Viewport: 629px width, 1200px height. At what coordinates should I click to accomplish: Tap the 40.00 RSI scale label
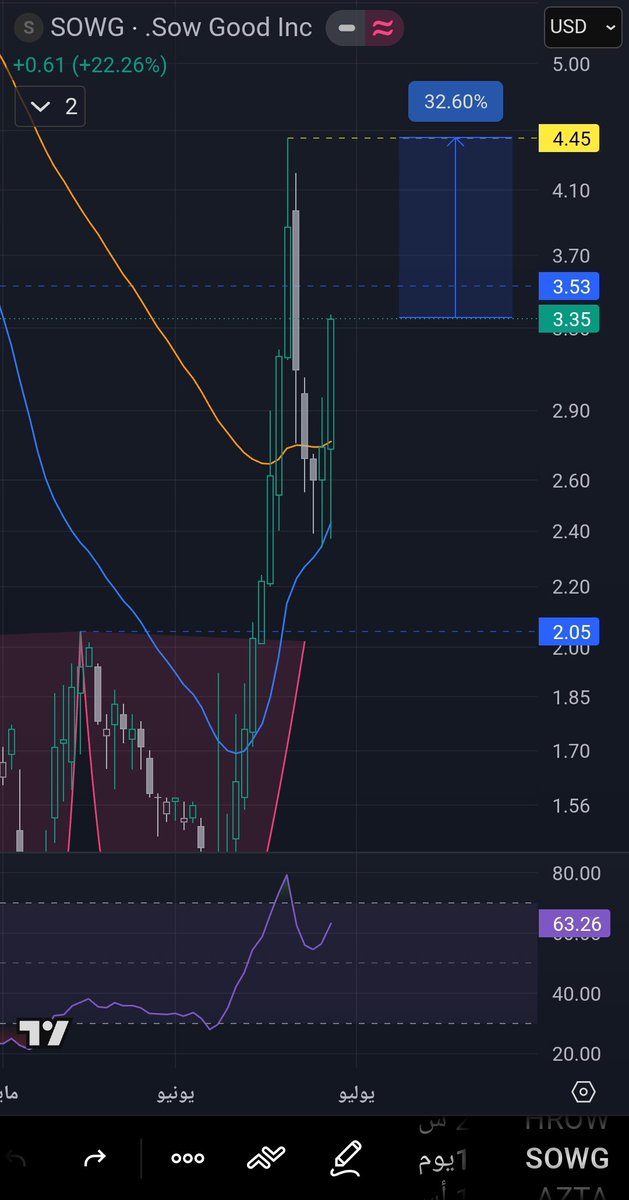click(x=575, y=993)
